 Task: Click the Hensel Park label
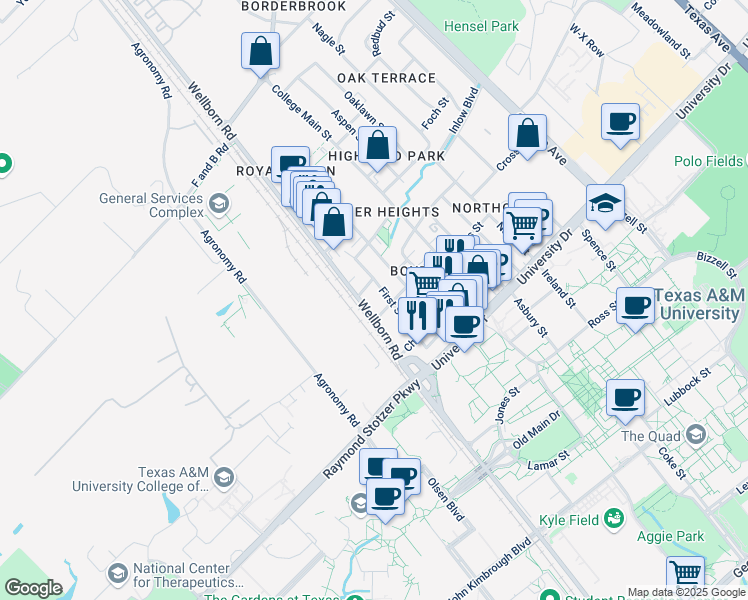(x=481, y=26)
